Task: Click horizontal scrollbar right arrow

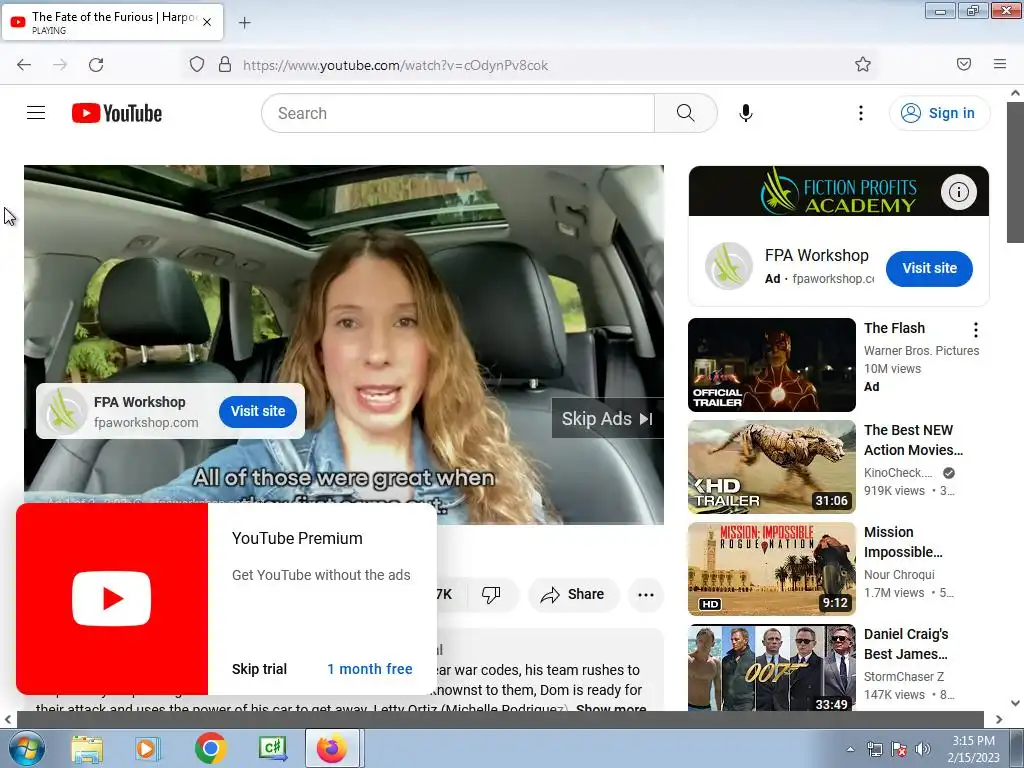Action: [x=999, y=719]
